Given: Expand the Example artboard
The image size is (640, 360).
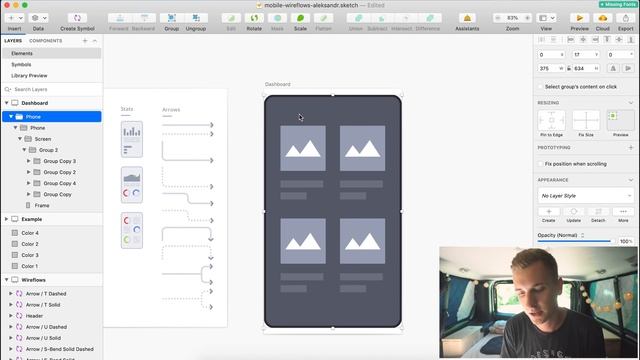Looking at the screenshot, I should pyautogui.click(x=7, y=219).
